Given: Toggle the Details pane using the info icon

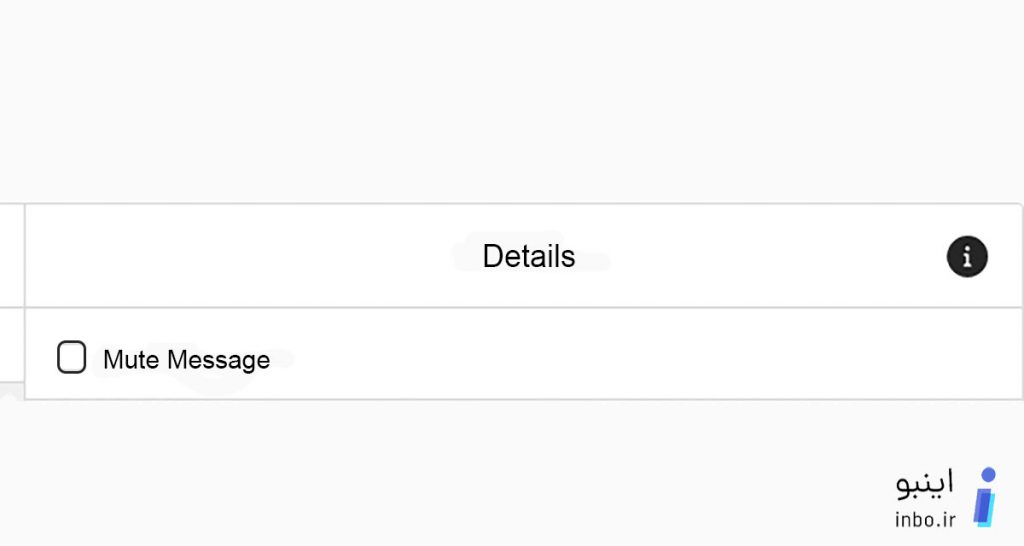Looking at the screenshot, I should click(967, 256).
